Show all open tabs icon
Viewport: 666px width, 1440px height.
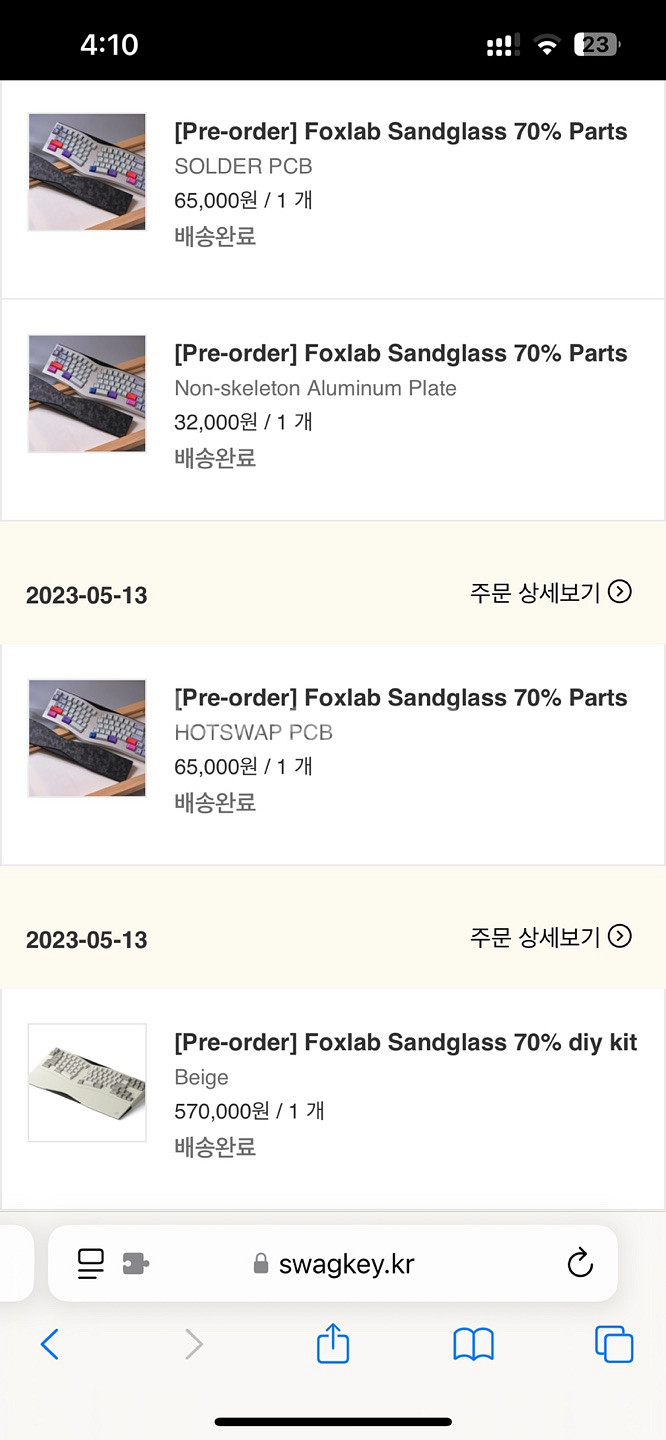tap(614, 1345)
